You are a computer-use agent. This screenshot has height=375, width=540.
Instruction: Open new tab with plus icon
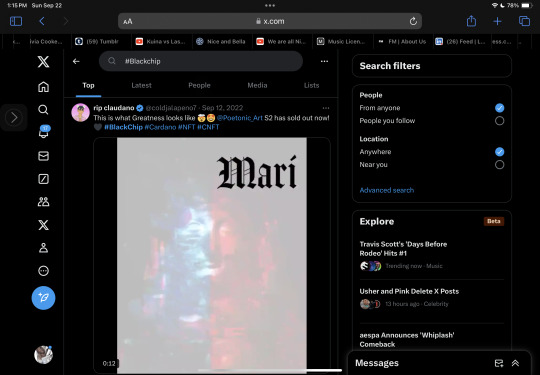click(x=497, y=21)
